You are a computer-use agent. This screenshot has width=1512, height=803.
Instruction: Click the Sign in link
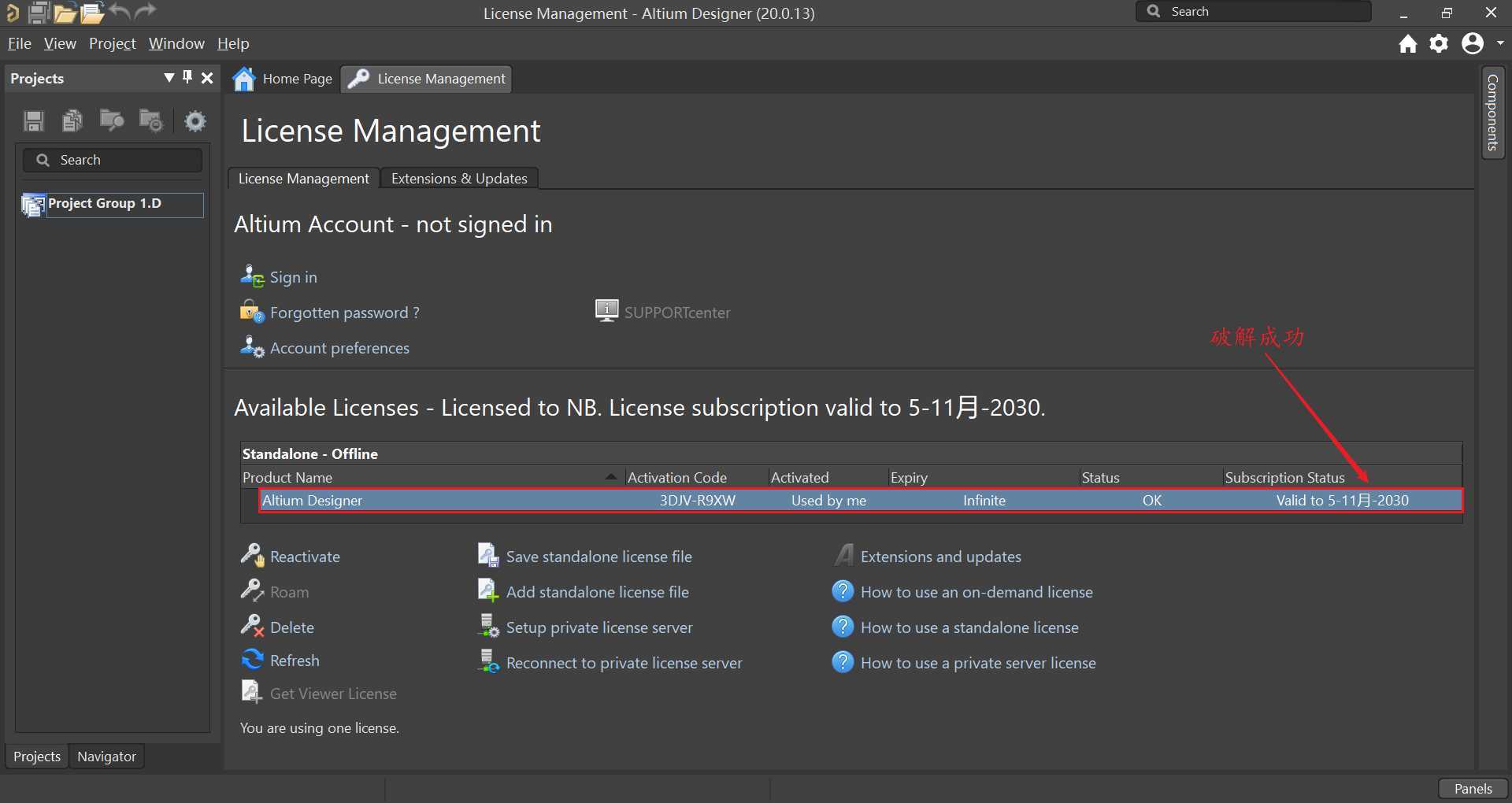293,277
